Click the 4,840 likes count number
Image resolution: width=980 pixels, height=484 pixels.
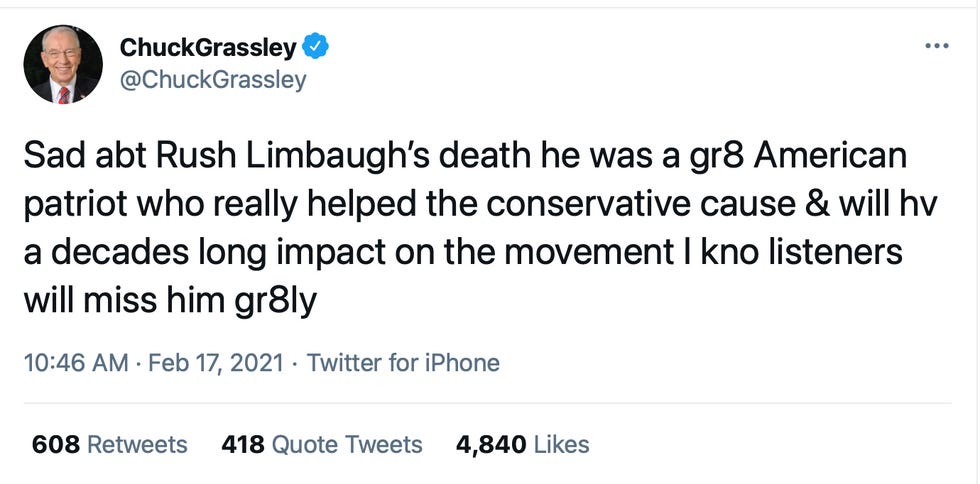(x=490, y=444)
